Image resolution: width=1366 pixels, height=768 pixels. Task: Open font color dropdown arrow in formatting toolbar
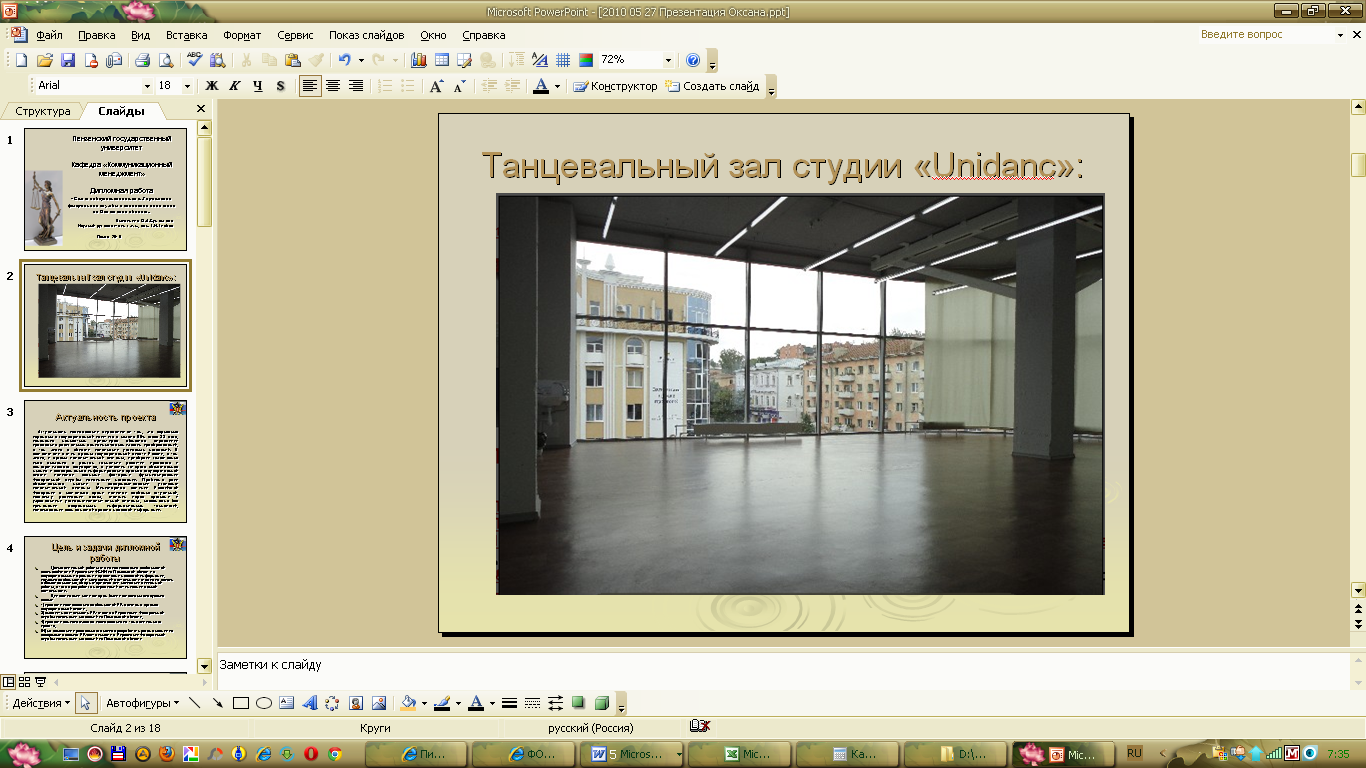click(557, 86)
